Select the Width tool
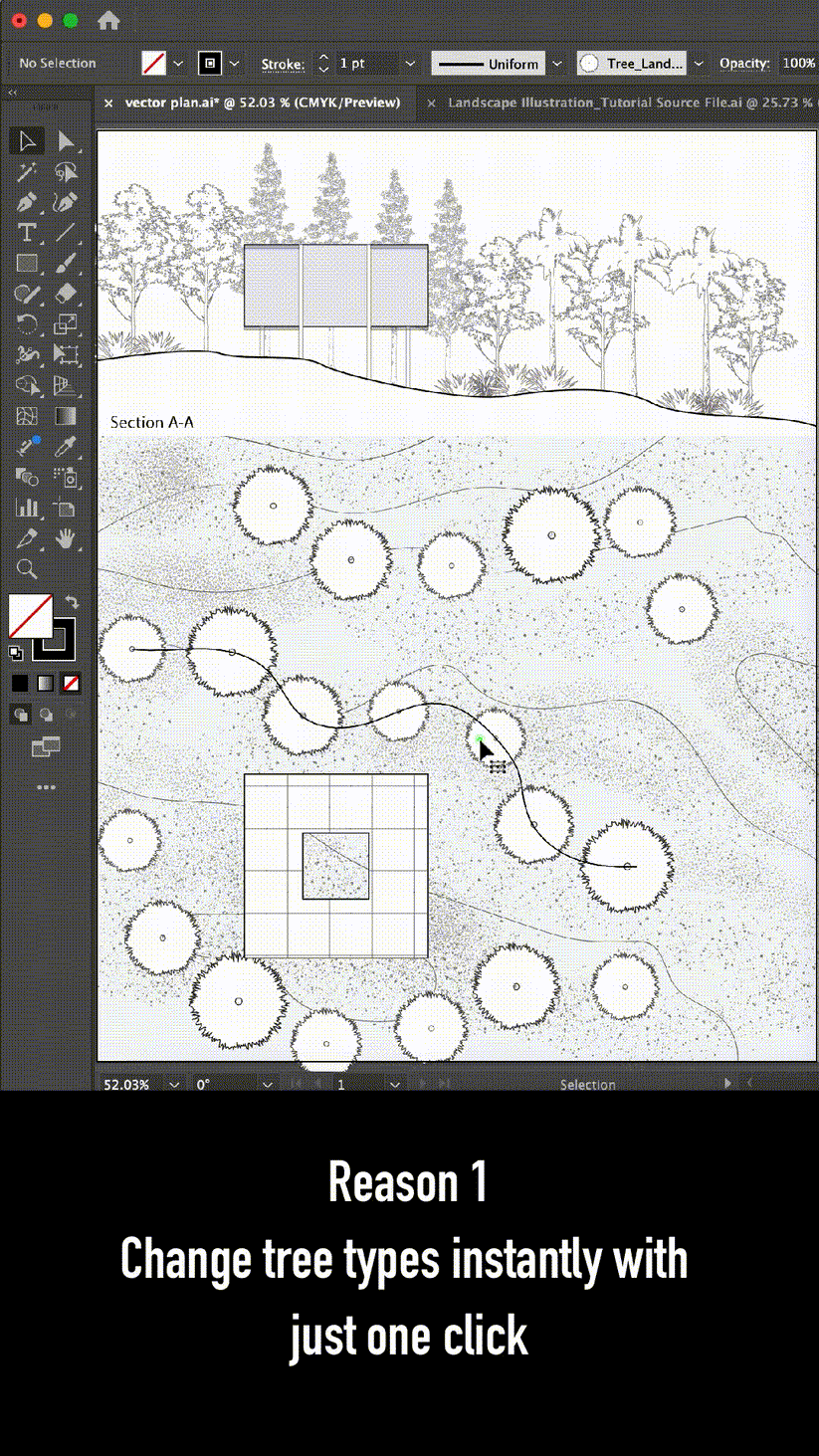This screenshot has height=1456, width=819. pos(27,355)
